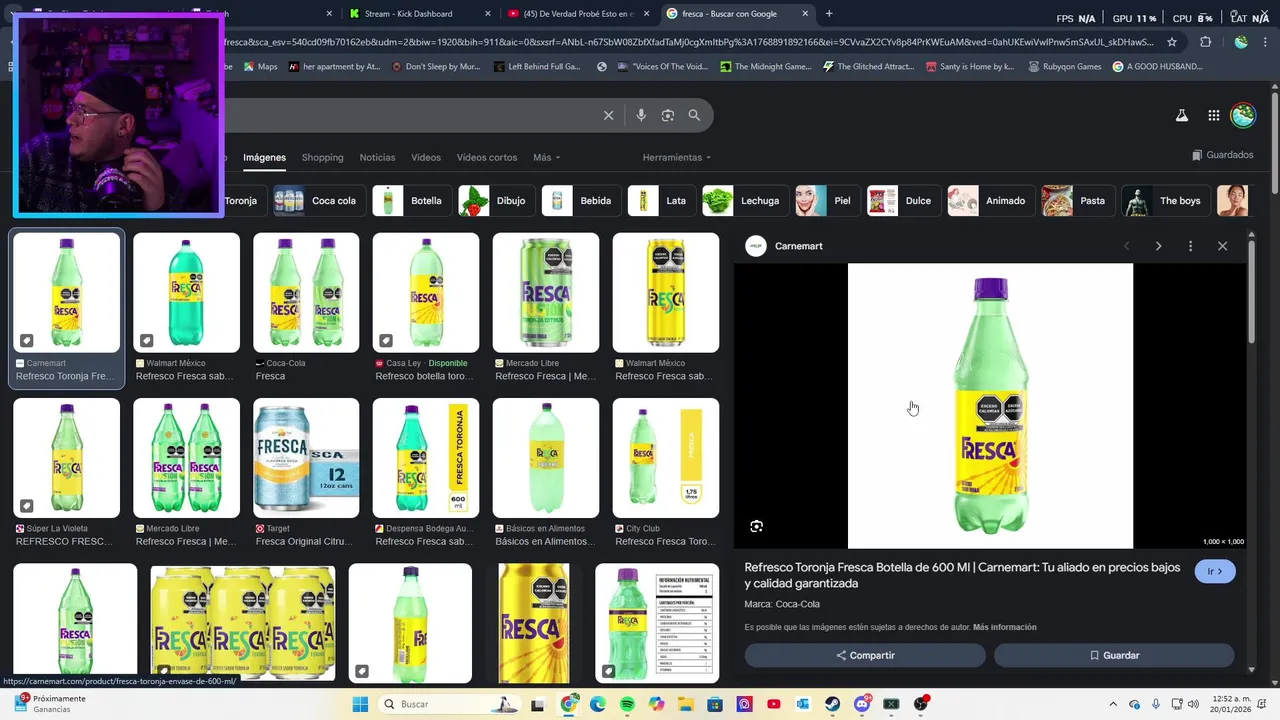
Task: Open the Google Search Labs flask icon
Action: tap(1181, 115)
